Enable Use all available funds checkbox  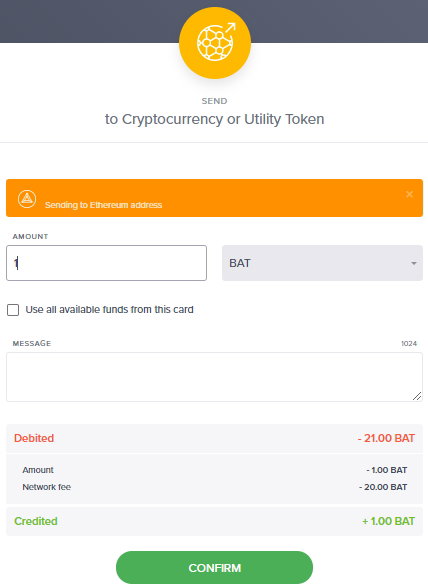click(x=13, y=310)
